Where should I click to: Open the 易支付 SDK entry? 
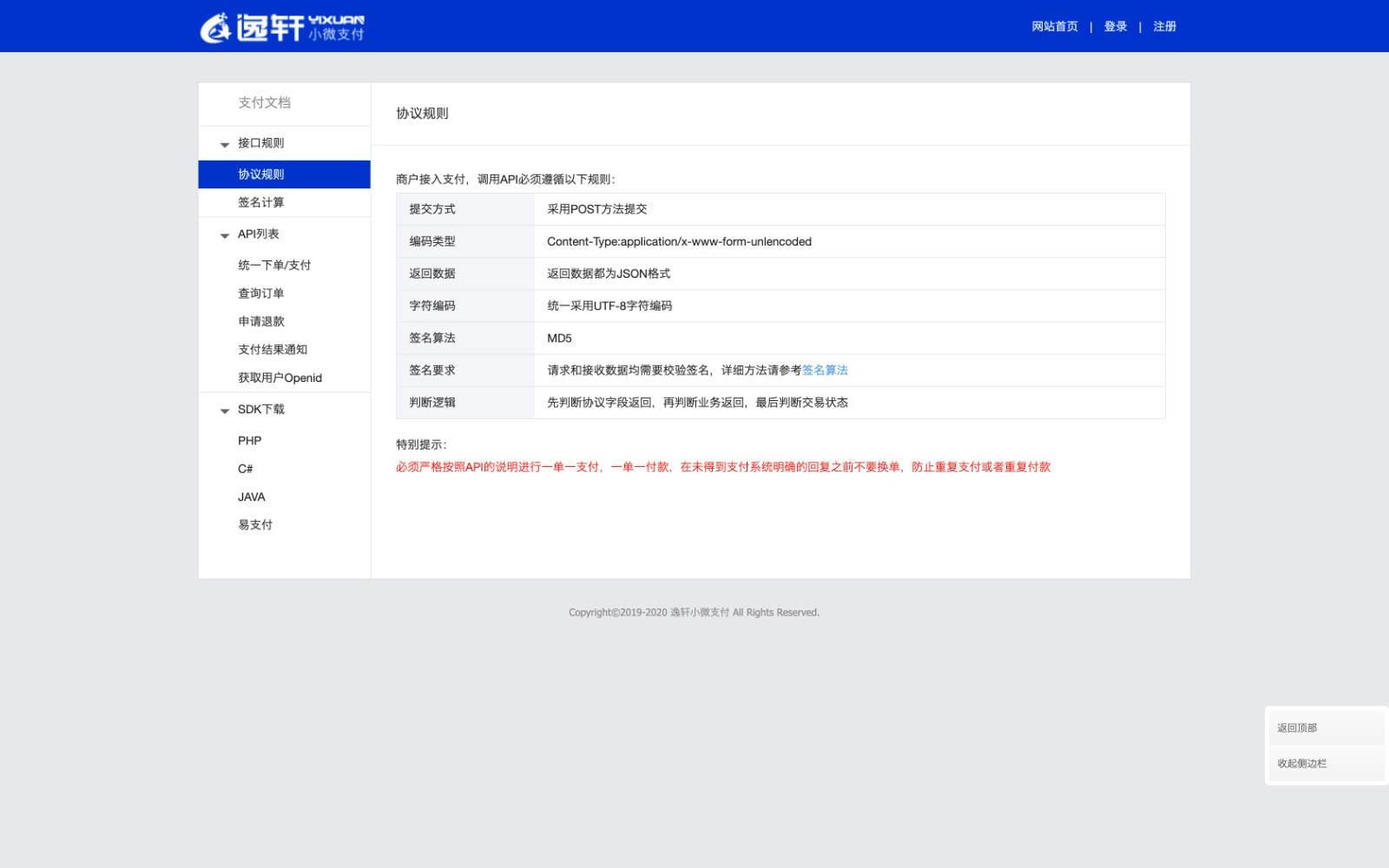click(255, 525)
